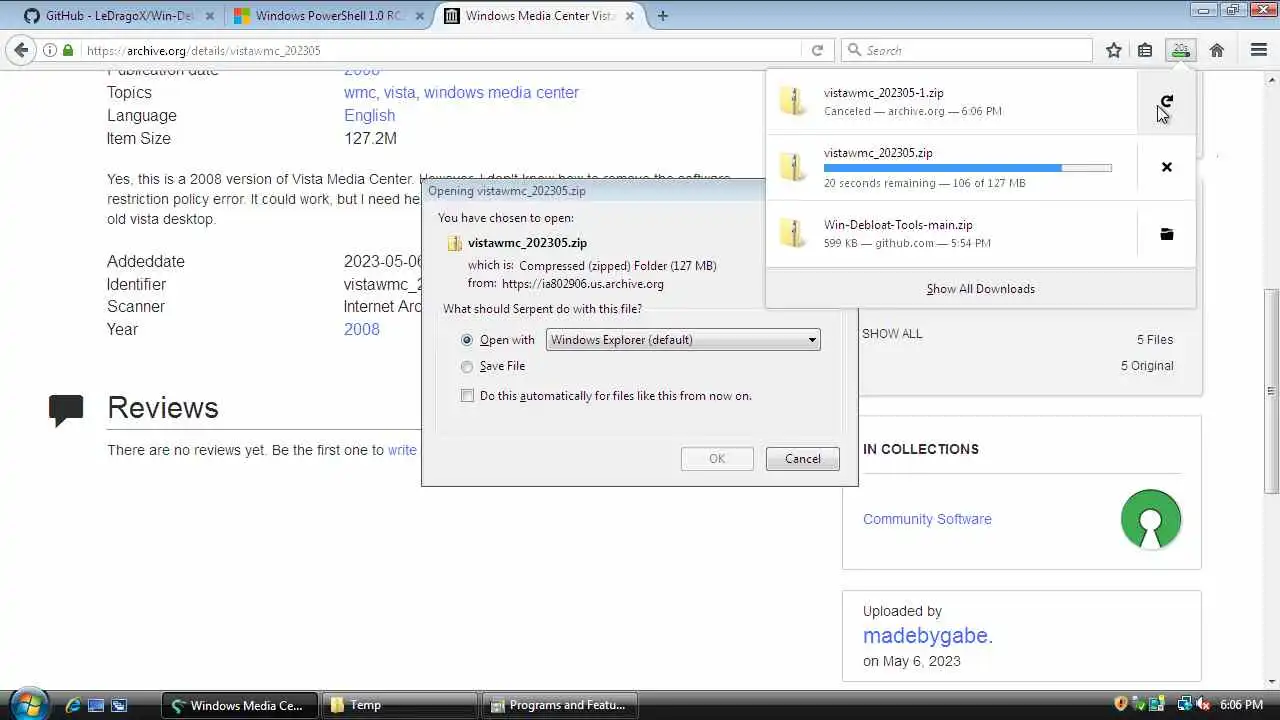This screenshot has height=720, width=1280.
Task: Open the Community Software link
Action: coord(927,519)
